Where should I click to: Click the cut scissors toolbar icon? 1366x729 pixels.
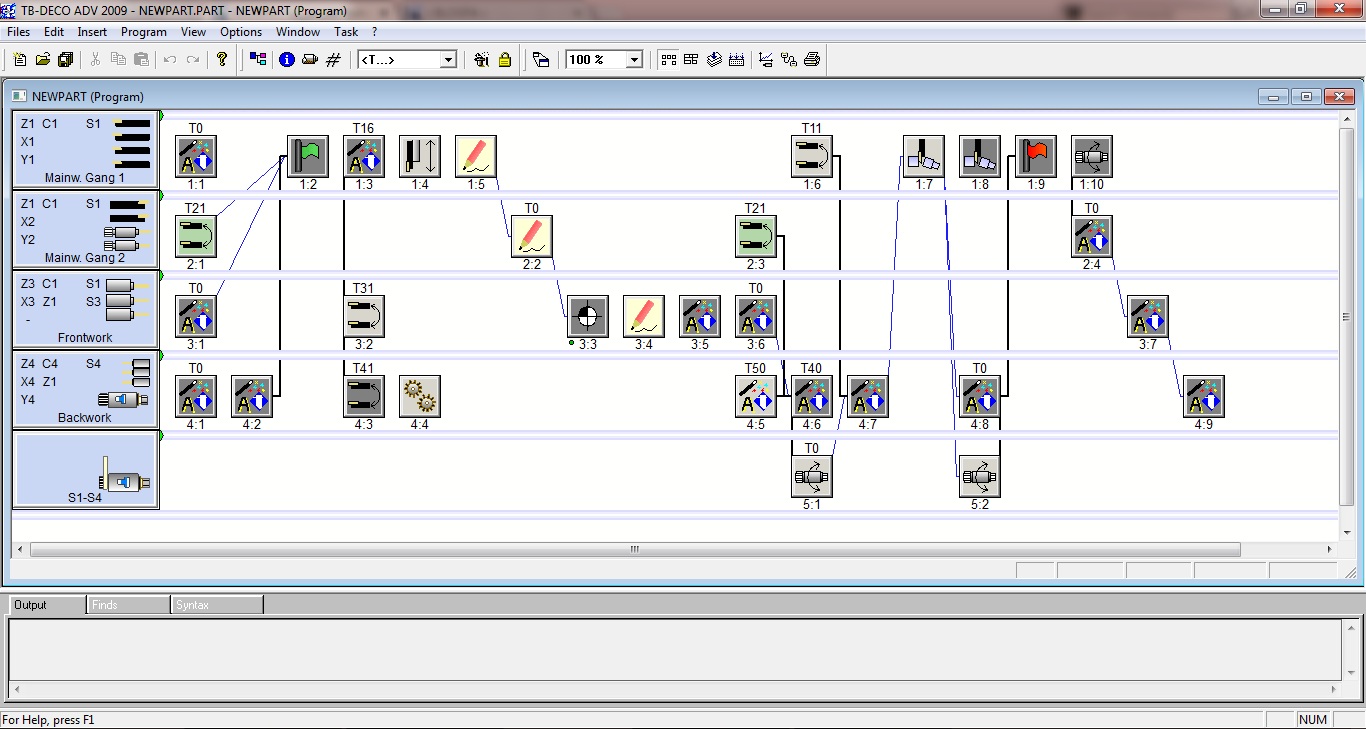pos(96,60)
